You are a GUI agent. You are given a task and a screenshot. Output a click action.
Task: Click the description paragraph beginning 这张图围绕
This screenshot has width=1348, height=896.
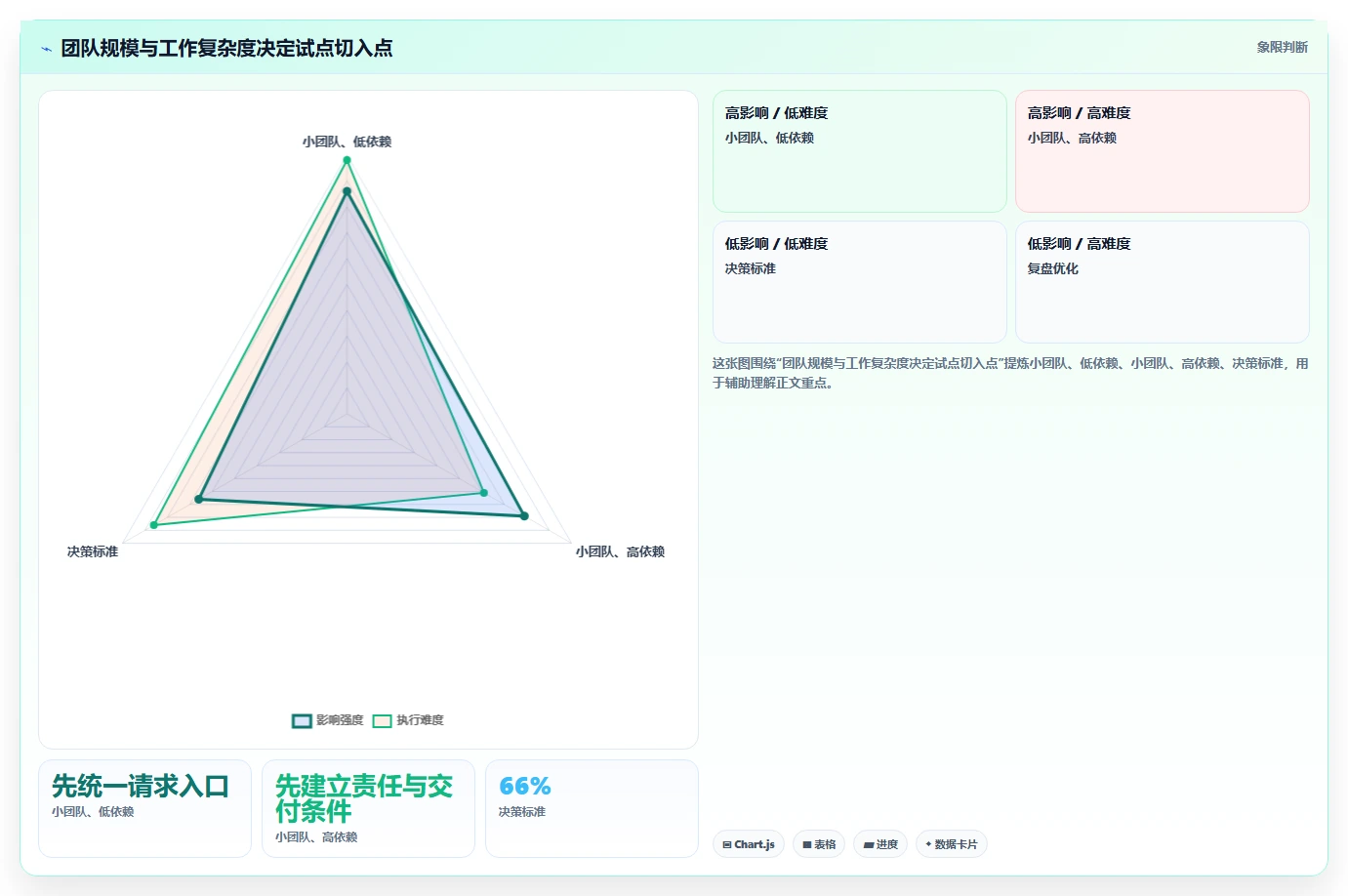(1010, 373)
